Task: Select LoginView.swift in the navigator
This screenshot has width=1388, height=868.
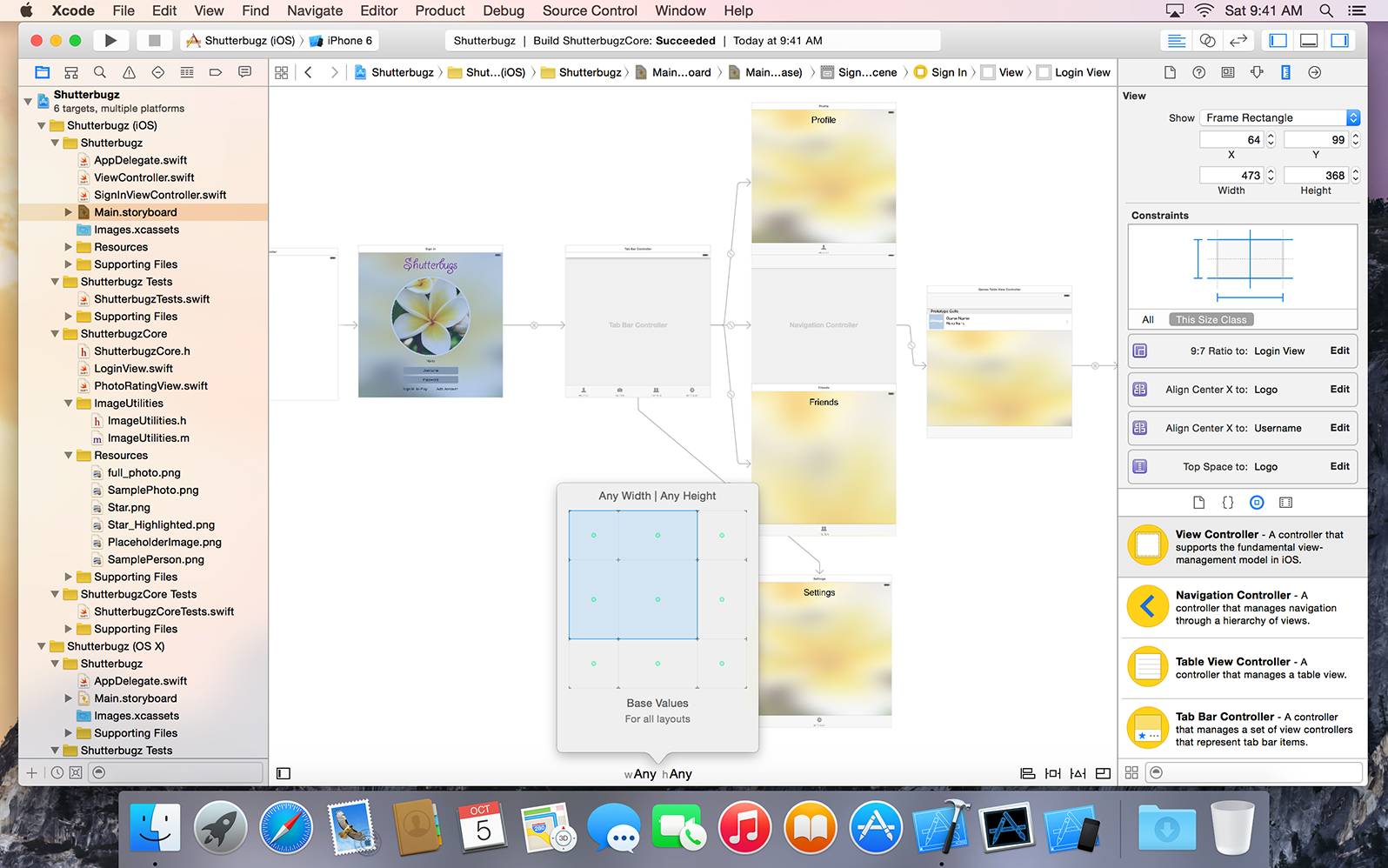Action: 133,369
